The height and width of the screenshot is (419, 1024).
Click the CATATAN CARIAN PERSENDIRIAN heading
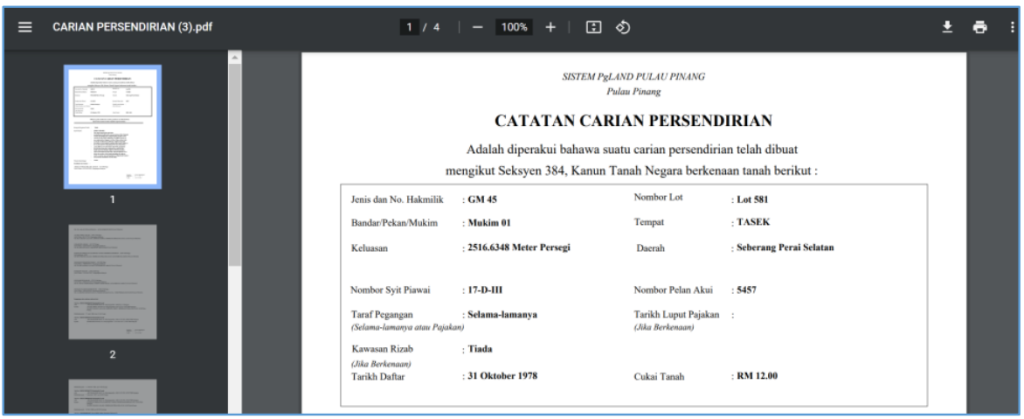[x=633, y=121]
